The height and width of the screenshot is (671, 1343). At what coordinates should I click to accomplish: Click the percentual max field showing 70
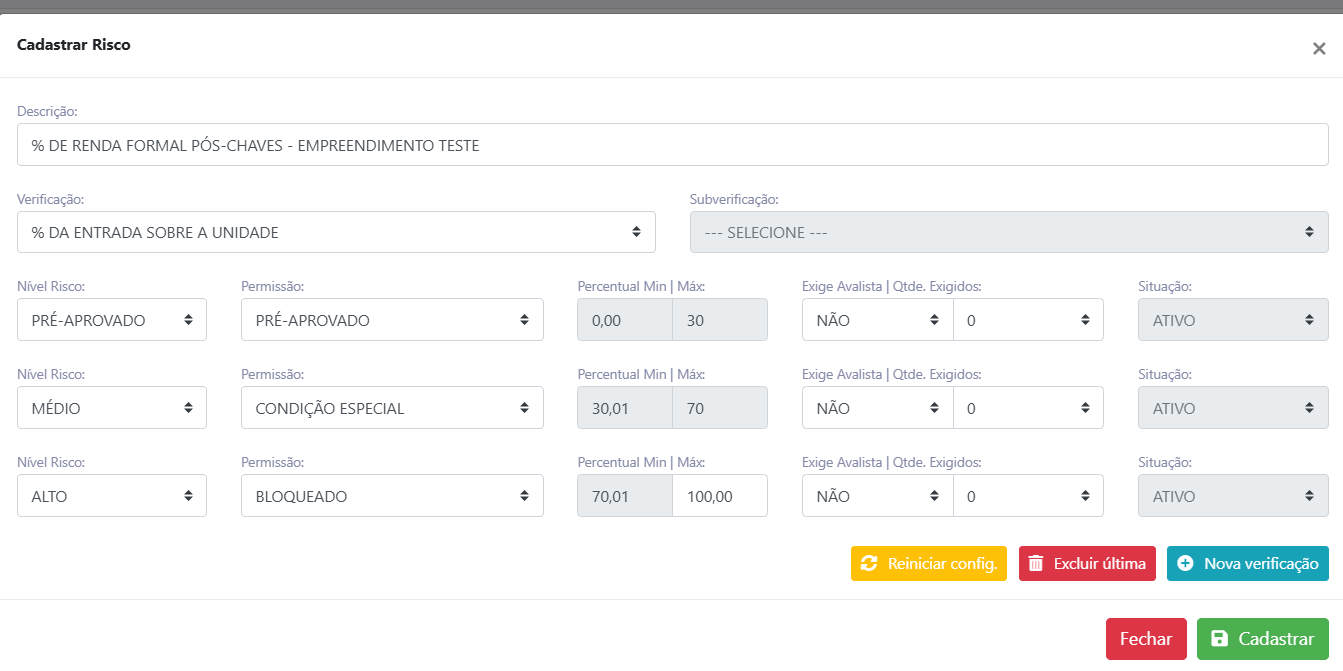[x=720, y=408]
